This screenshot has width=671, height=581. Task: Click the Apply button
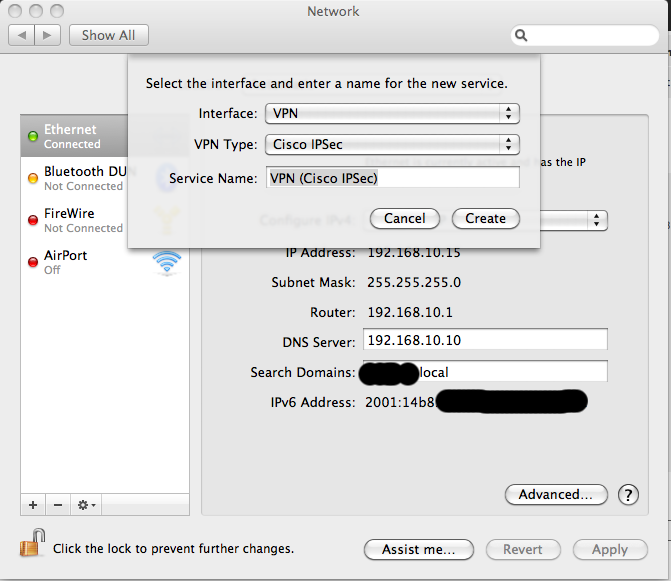coord(610,549)
